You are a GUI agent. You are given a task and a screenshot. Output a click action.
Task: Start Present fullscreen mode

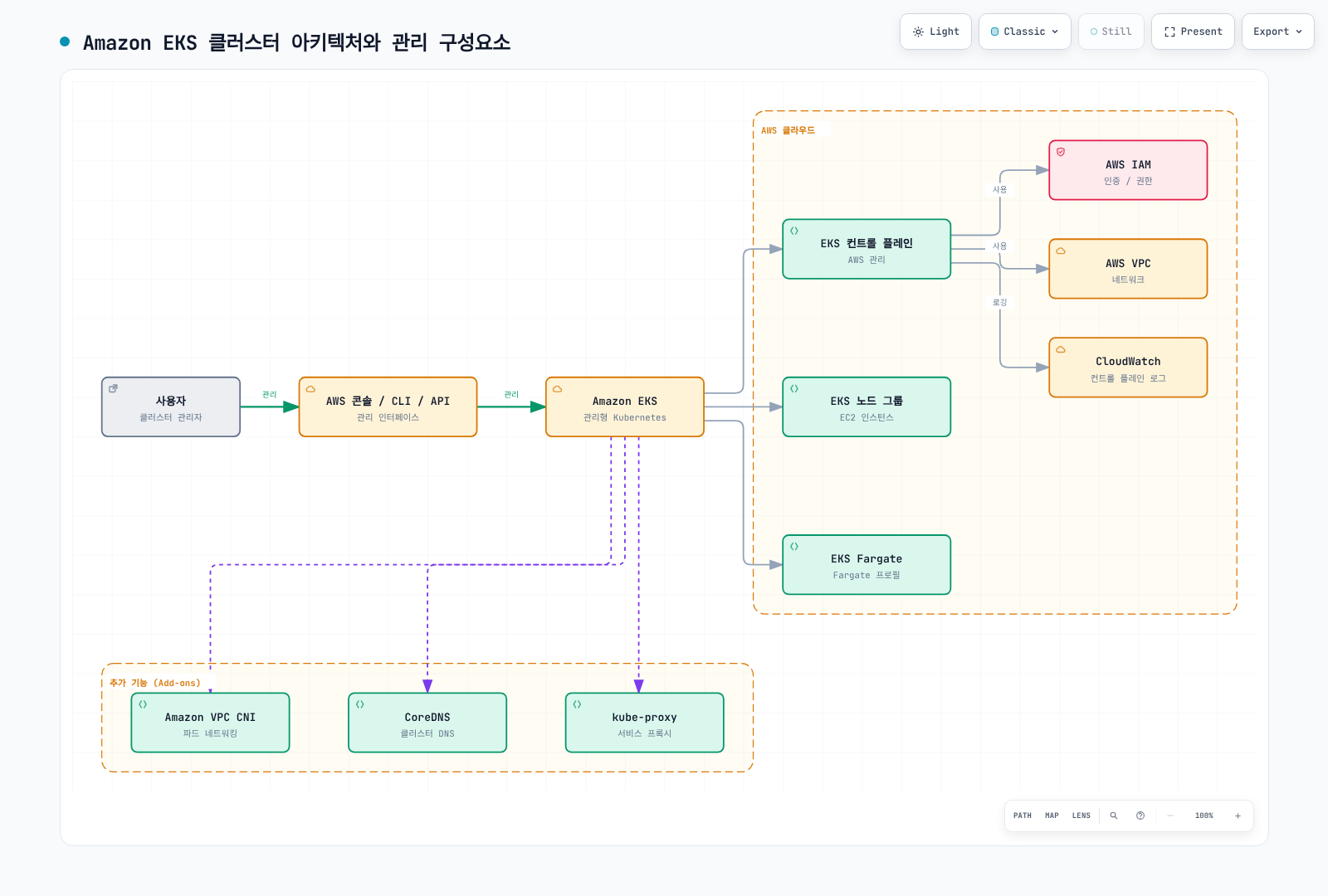[1193, 32]
